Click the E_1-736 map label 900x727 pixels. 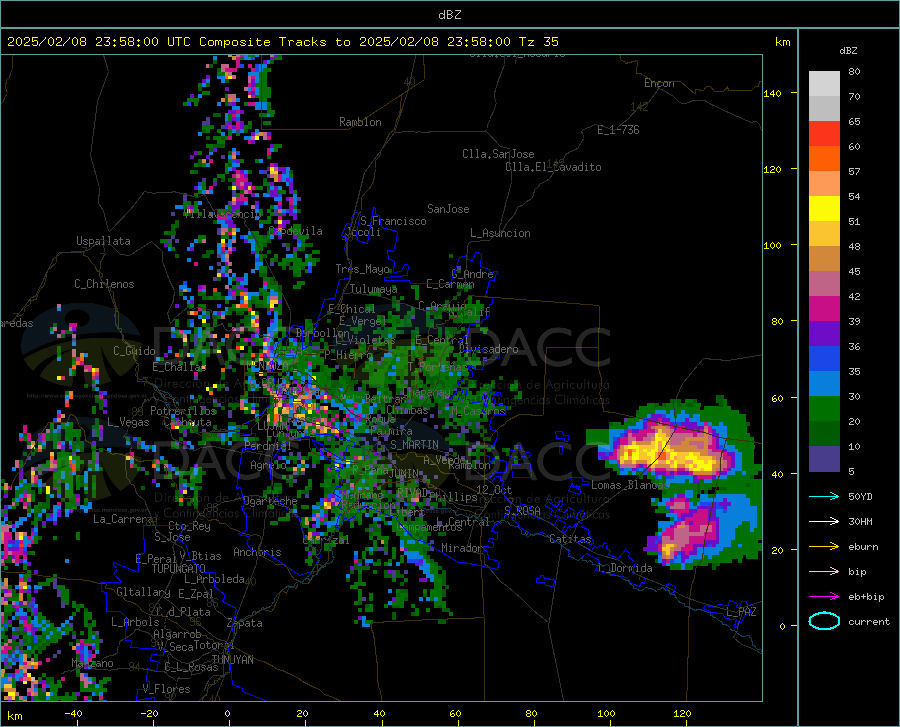tap(618, 130)
